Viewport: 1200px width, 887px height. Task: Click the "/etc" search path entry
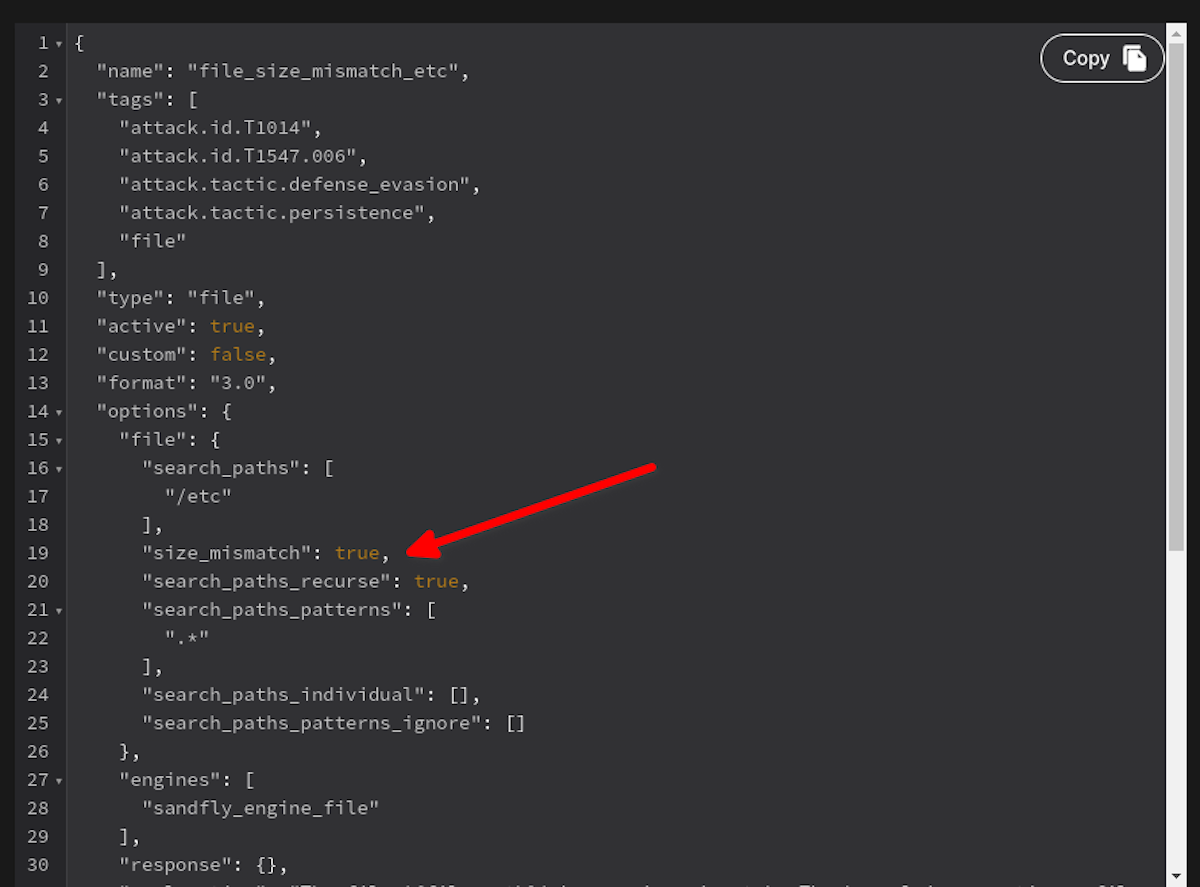[x=197, y=496]
